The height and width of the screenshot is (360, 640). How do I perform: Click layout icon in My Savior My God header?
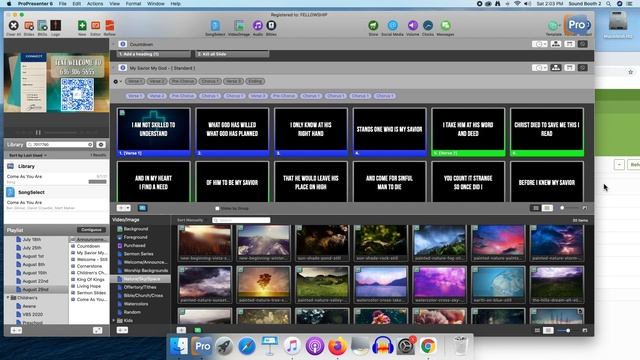point(569,68)
